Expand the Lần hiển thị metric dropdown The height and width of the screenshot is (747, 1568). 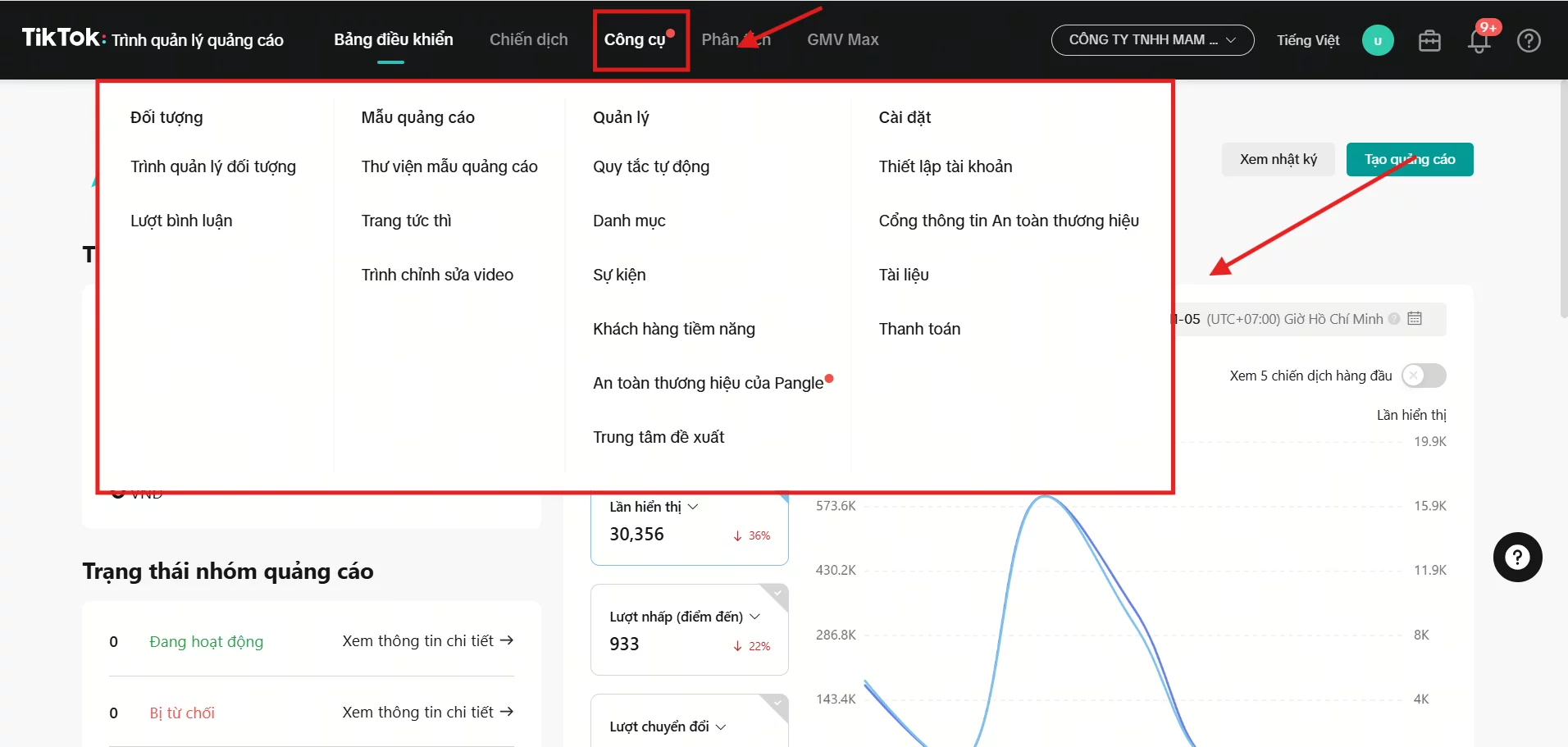tap(693, 507)
